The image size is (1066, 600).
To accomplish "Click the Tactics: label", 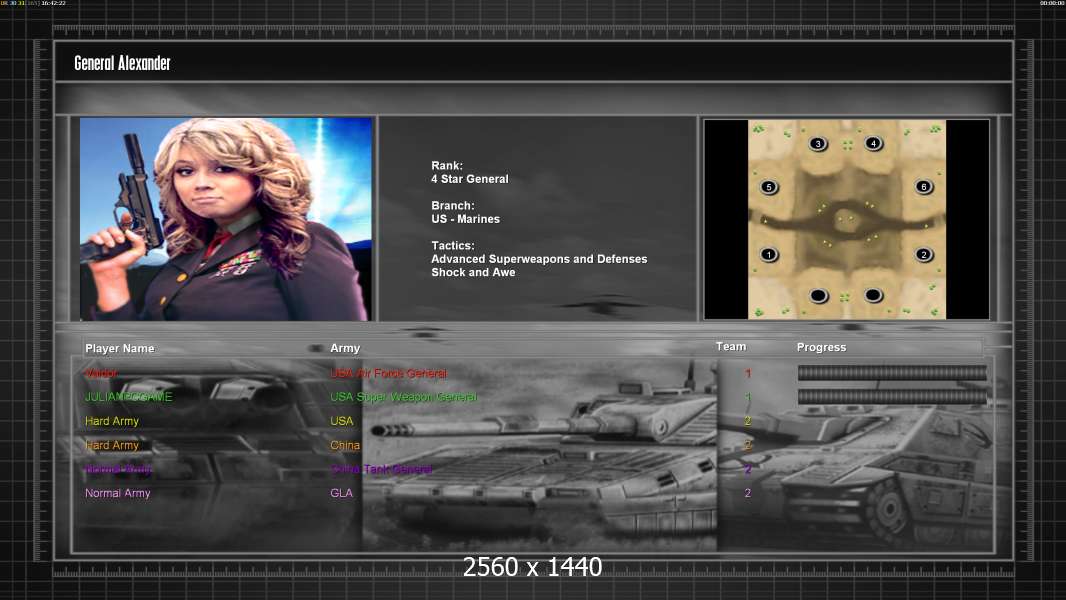I will coord(453,245).
